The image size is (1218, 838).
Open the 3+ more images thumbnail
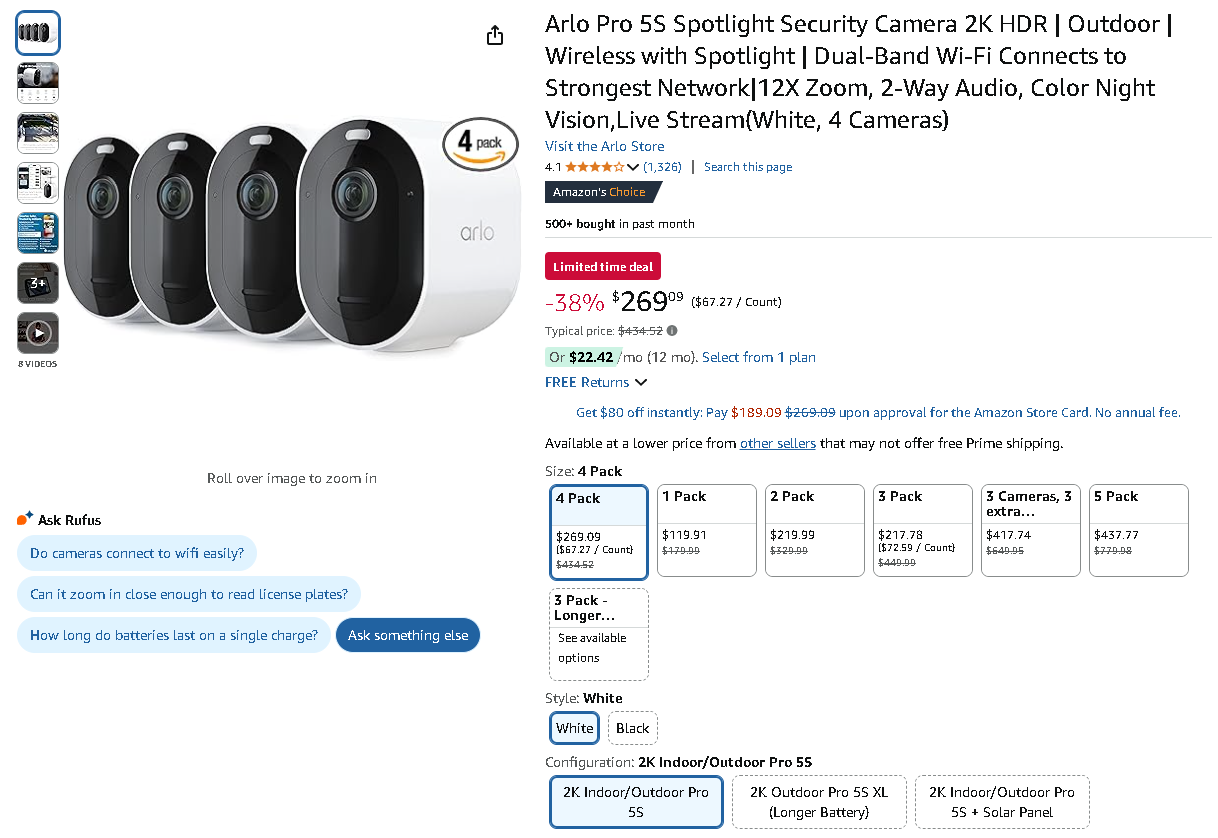coord(38,283)
